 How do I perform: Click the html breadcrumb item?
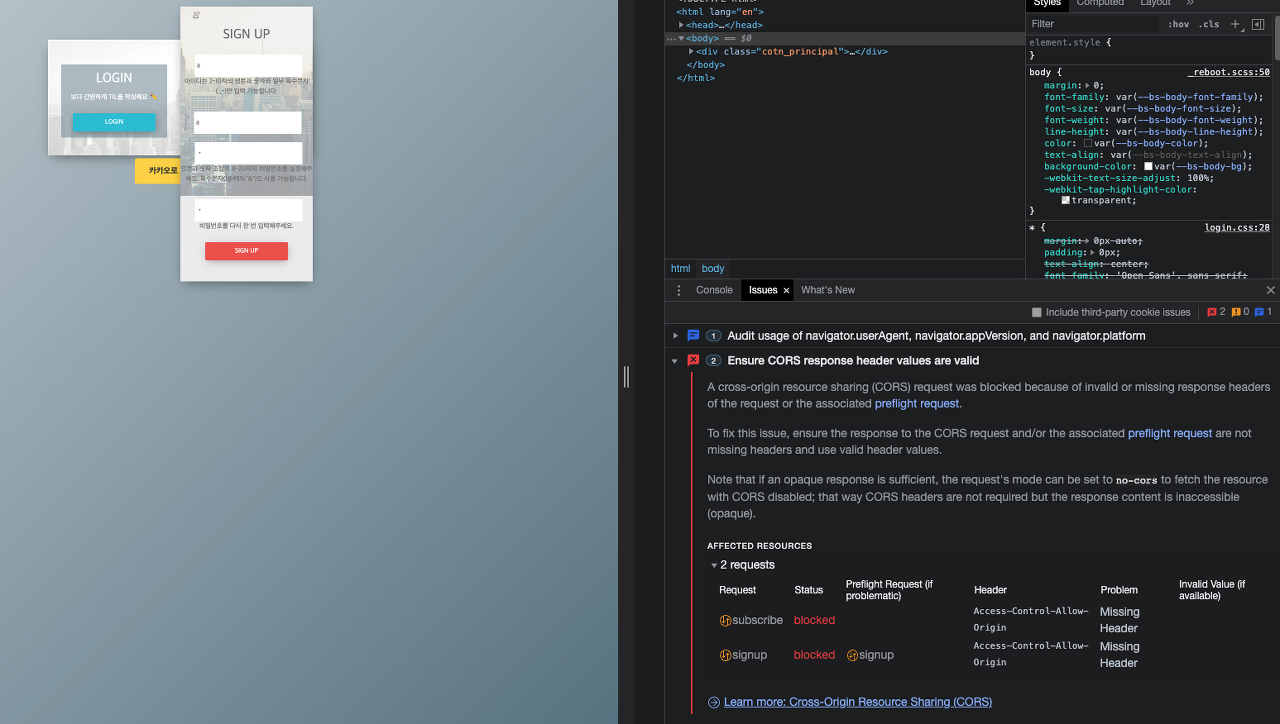680,269
